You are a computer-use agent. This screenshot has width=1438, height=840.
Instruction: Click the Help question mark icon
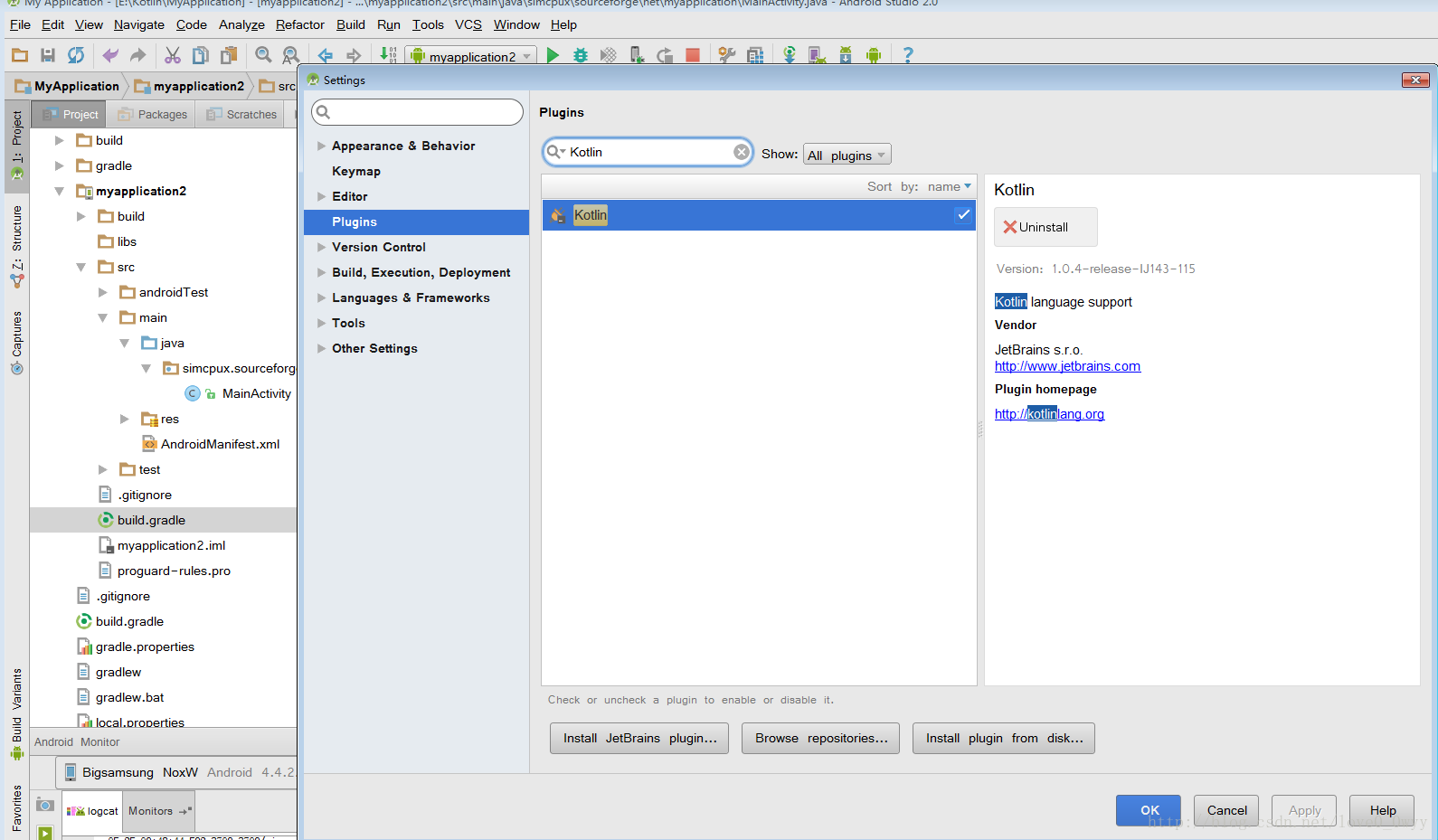pyautogui.click(x=908, y=56)
